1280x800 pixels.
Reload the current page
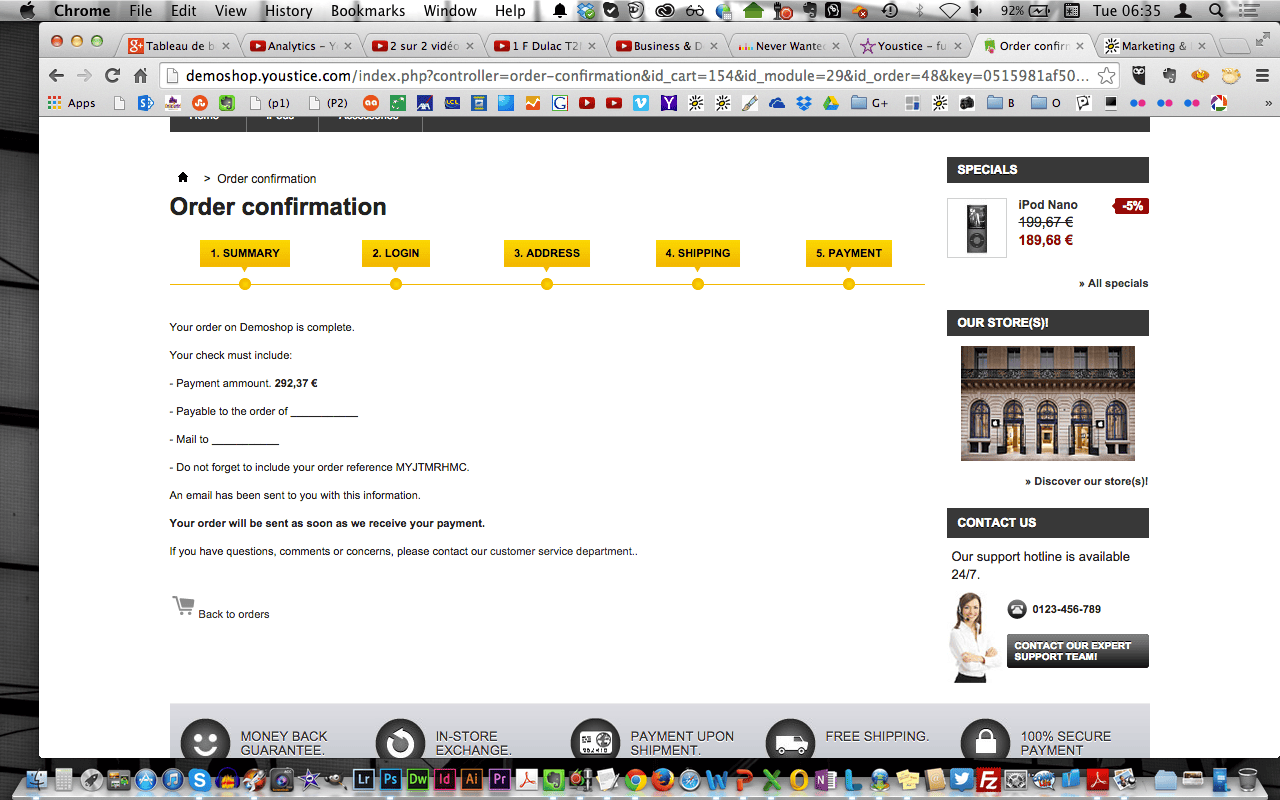tap(112, 76)
